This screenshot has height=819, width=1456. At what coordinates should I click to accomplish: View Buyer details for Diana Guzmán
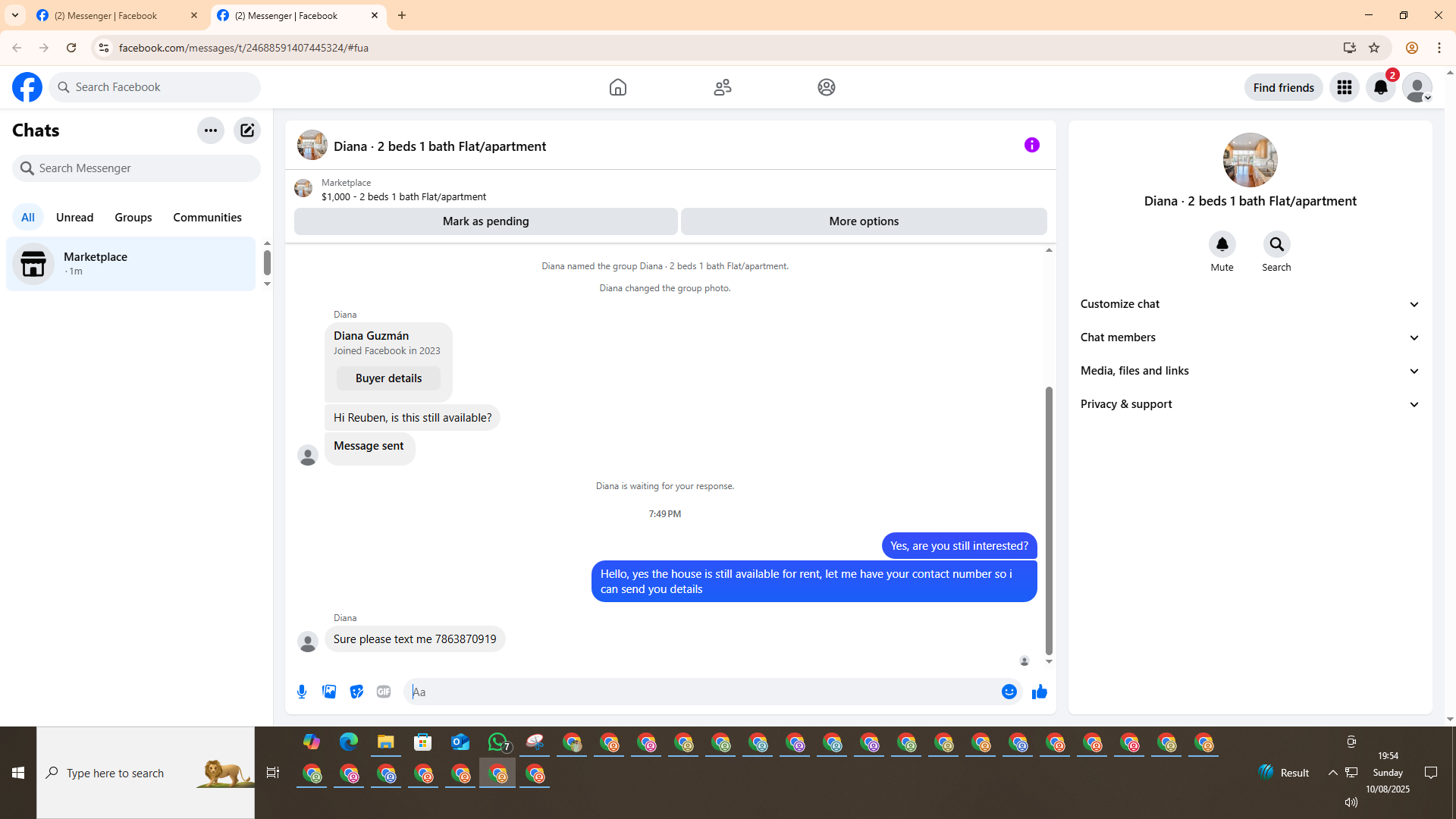(388, 378)
